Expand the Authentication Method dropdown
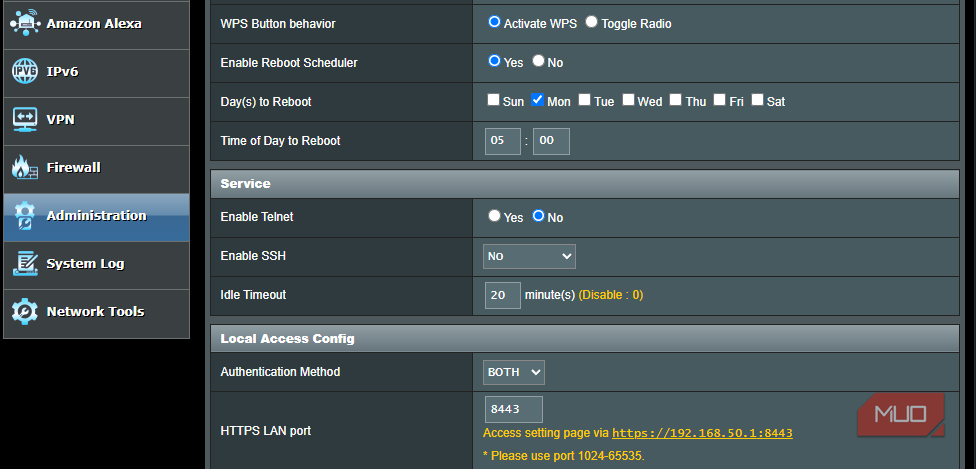This screenshot has width=976, height=469. [513, 372]
